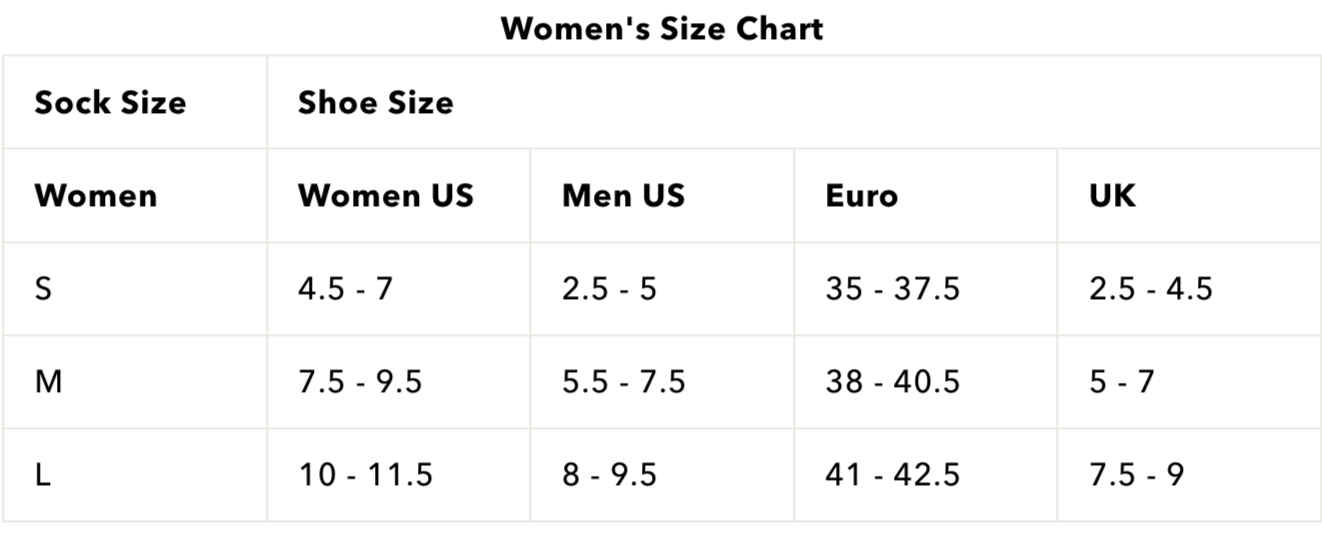Select the UK column header
The width and height of the screenshot is (1322, 547).
click(1112, 196)
